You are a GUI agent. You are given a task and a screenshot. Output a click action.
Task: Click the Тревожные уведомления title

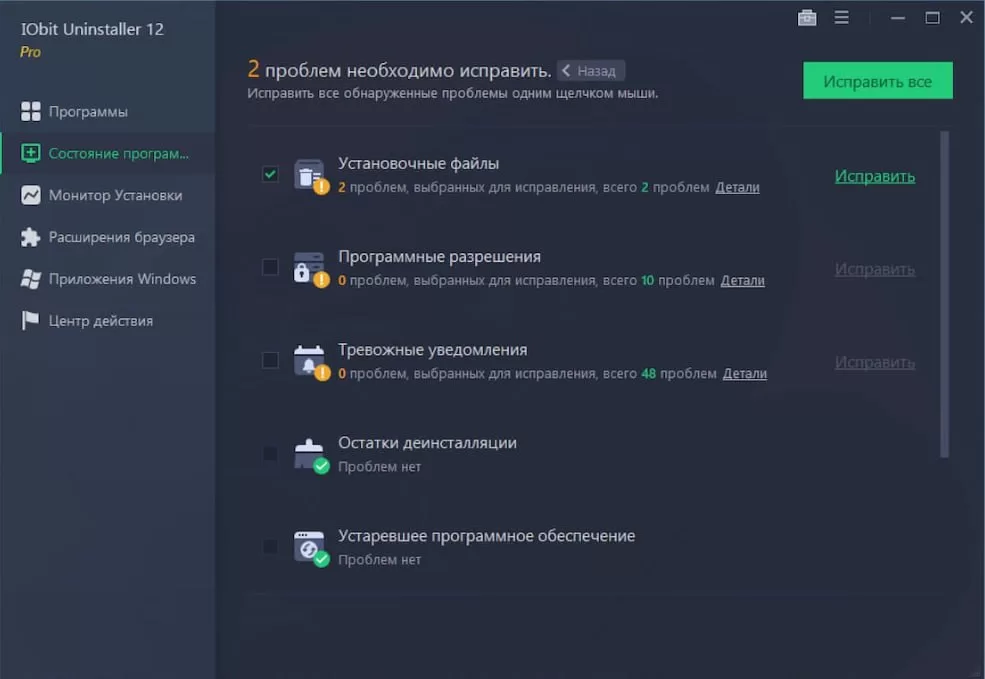pos(433,349)
